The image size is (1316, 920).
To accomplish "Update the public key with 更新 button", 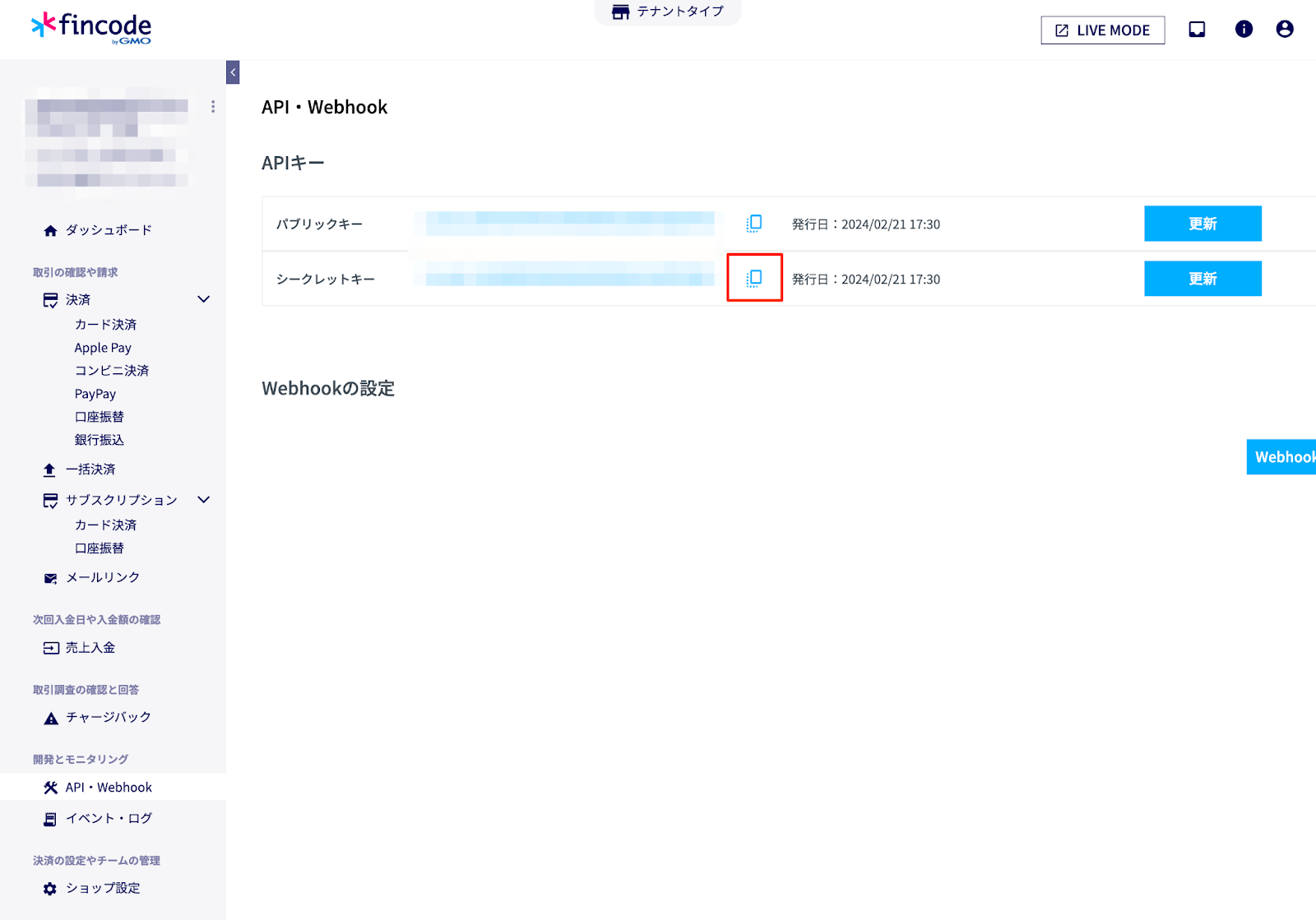I will [1202, 224].
